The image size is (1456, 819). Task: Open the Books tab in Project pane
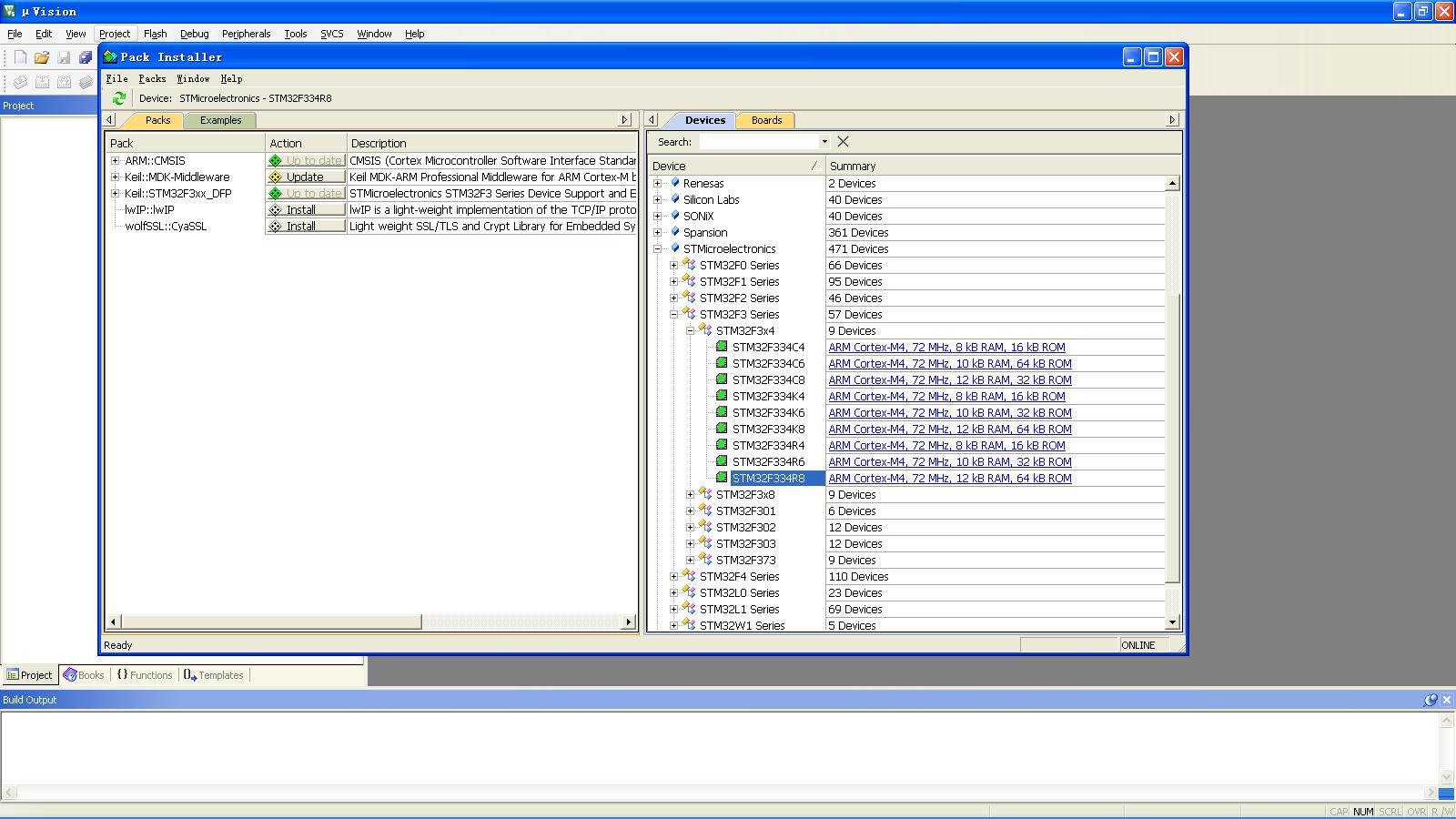pyautogui.click(x=83, y=675)
